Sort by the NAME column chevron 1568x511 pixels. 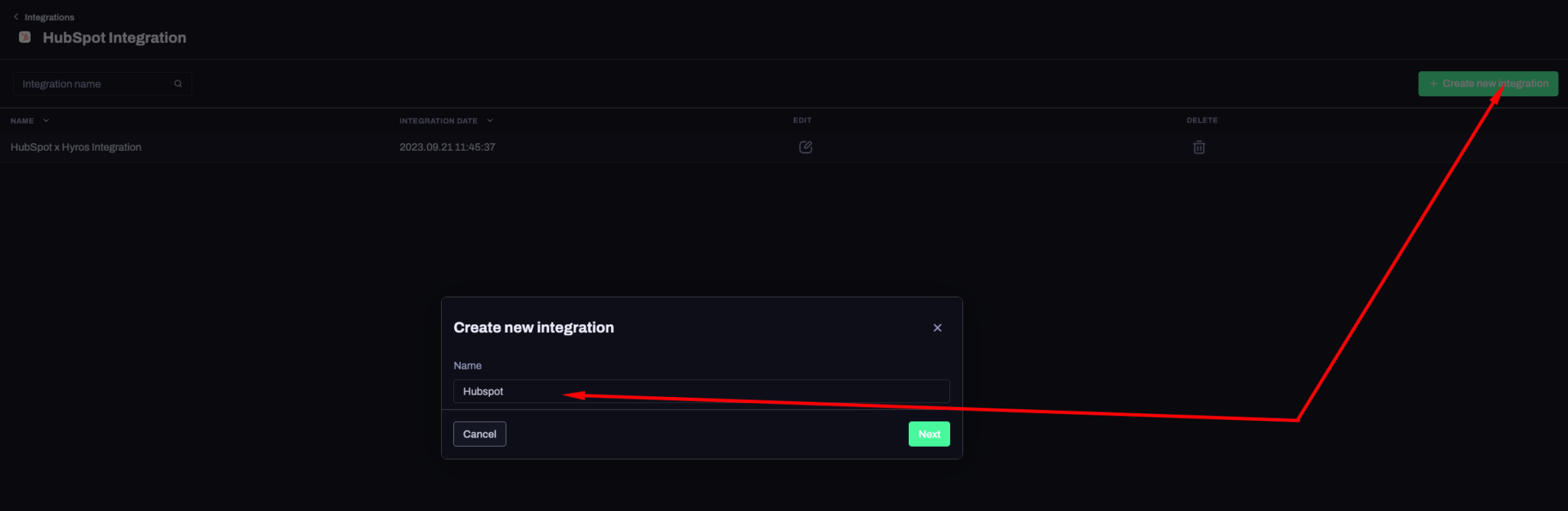click(46, 121)
